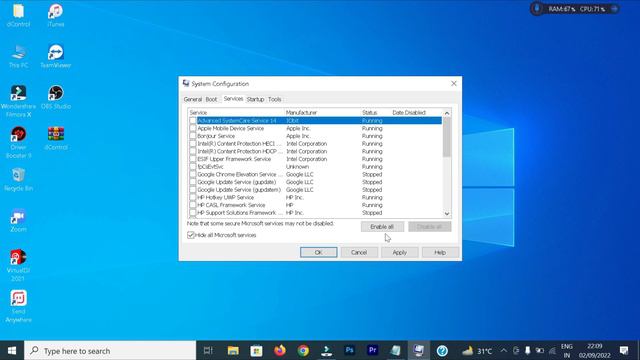Image resolution: width=640 pixels, height=360 pixels.
Task: Select the fpCsEvtSvc service row
Action: pos(315,167)
